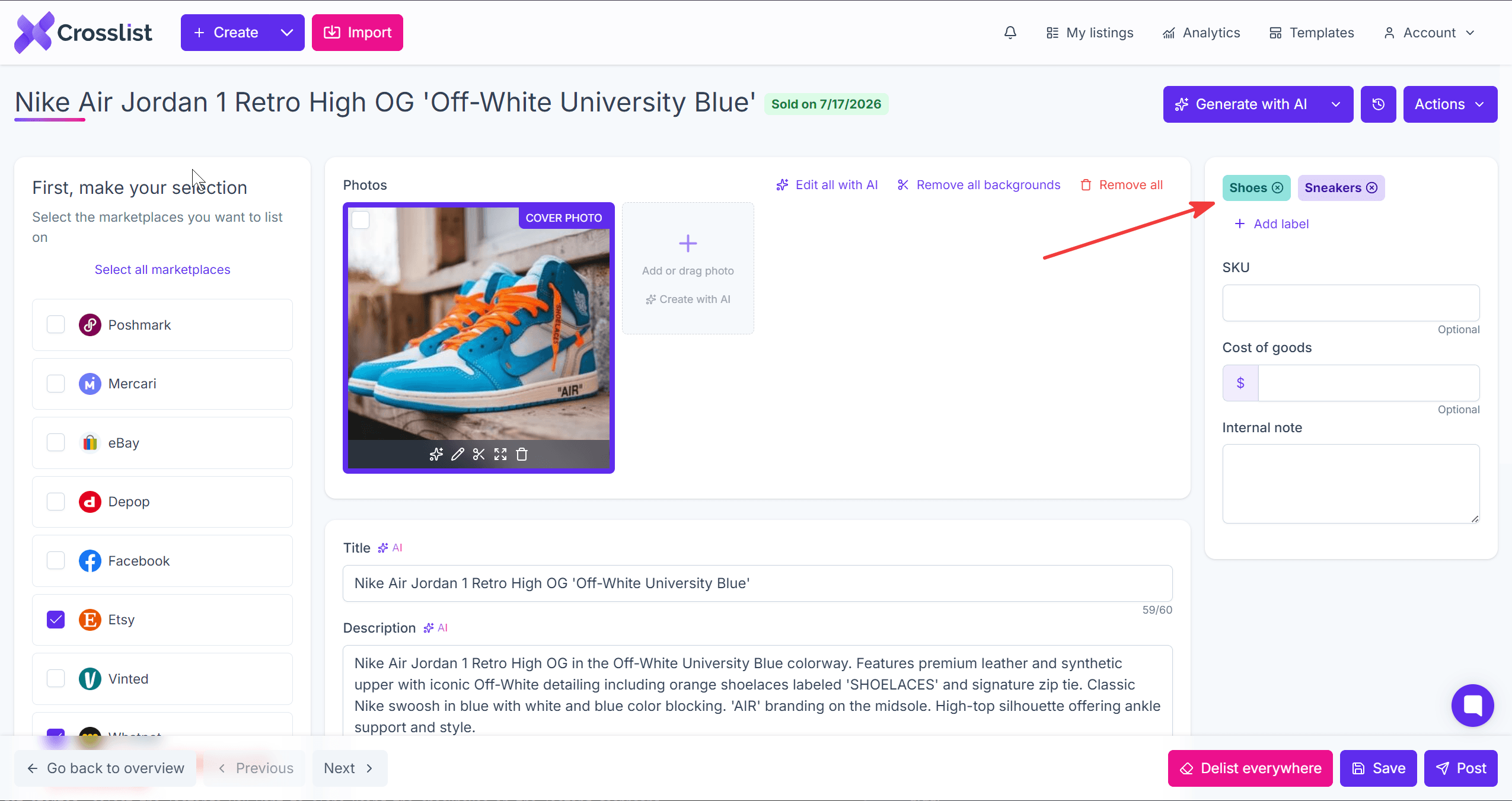Screen dimensions: 1512x801
Task: Uncheck the Etsy marketplace checkbox
Action: coord(56,620)
